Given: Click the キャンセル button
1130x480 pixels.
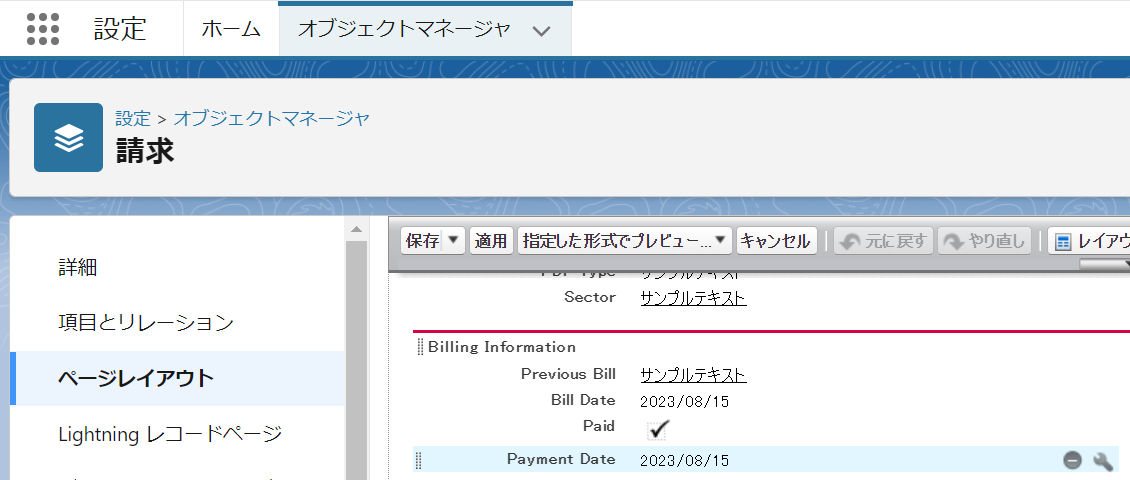Looking at the screenshot, I should (x=775, y=241).
